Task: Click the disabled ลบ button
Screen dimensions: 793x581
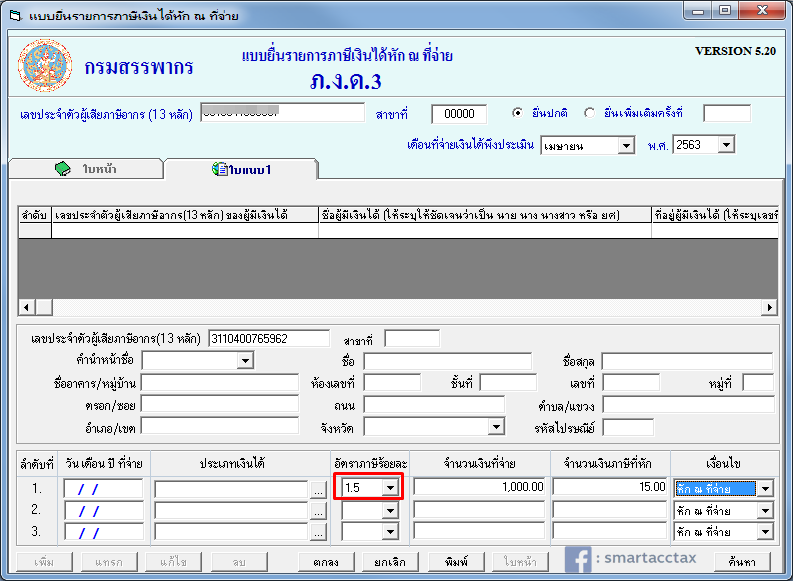Action: pos(239,562)
